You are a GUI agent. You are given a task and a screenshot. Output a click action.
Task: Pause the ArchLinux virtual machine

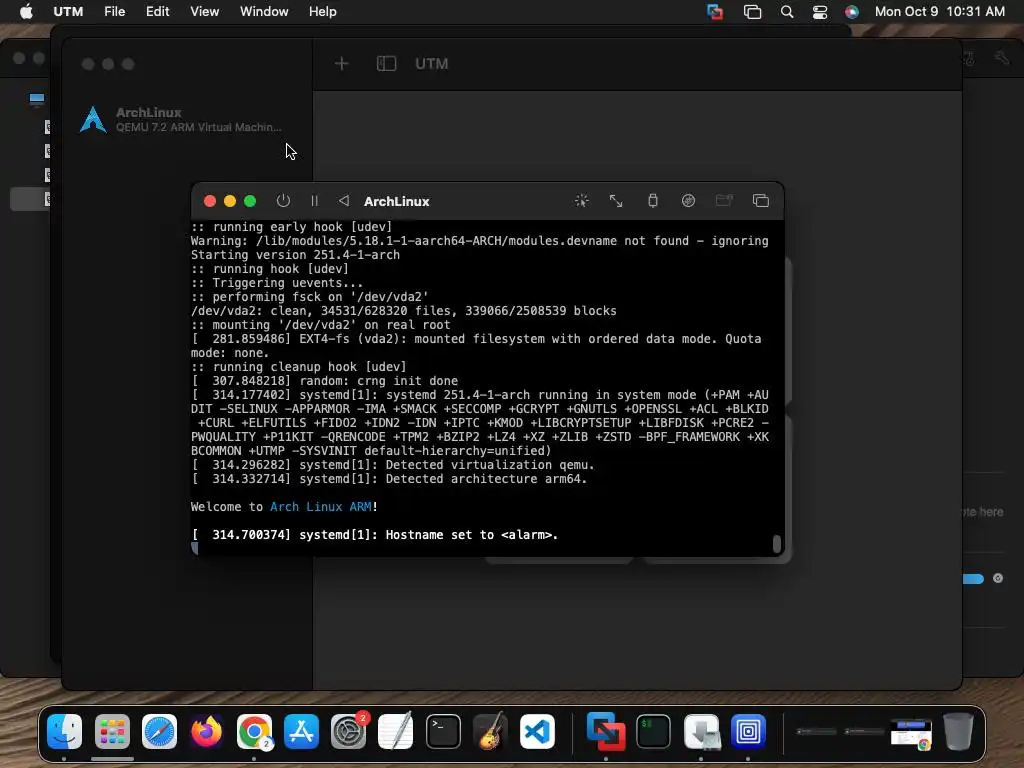(x=314, y=200)
